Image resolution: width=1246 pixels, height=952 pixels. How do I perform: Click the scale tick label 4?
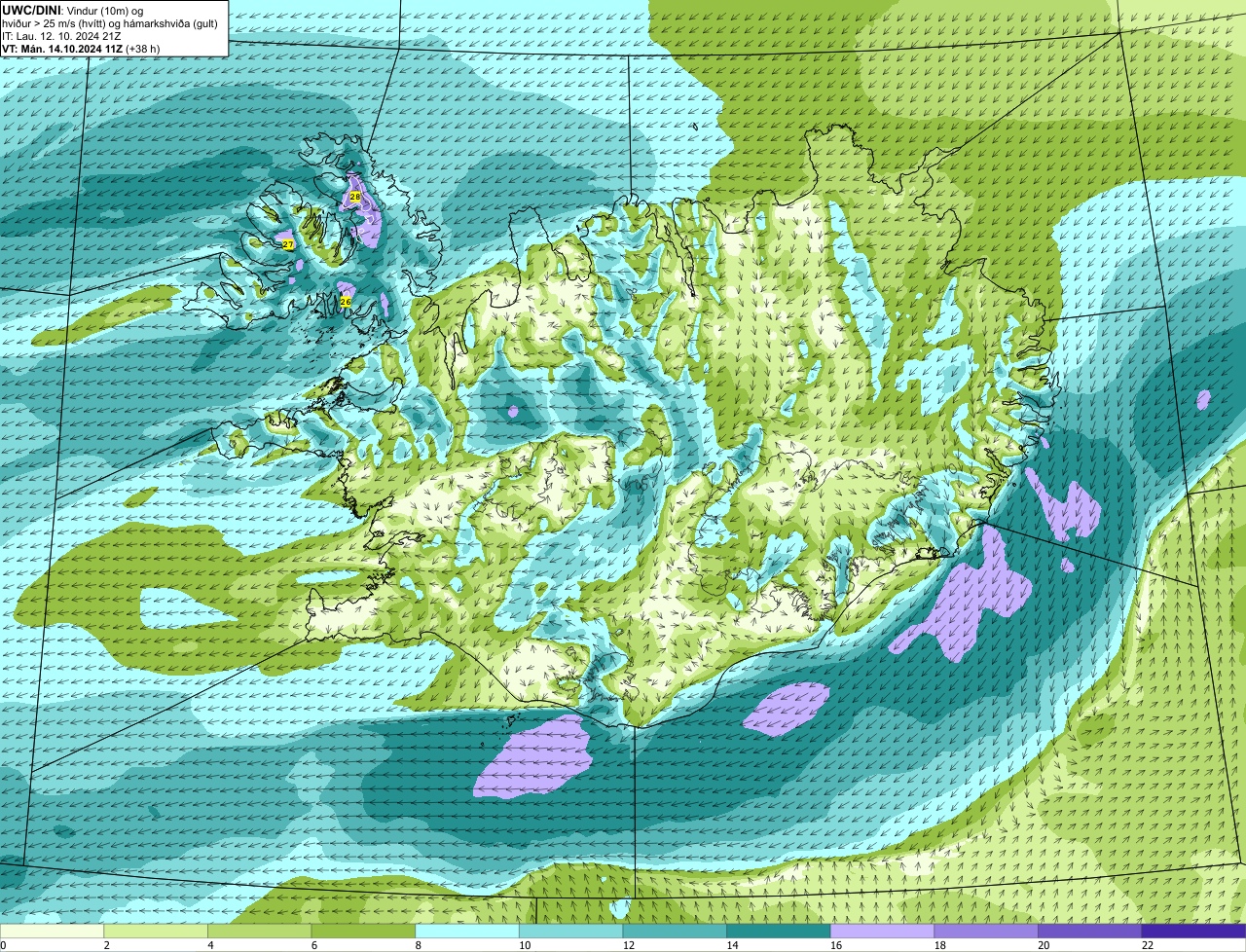(x=209, y=945)
